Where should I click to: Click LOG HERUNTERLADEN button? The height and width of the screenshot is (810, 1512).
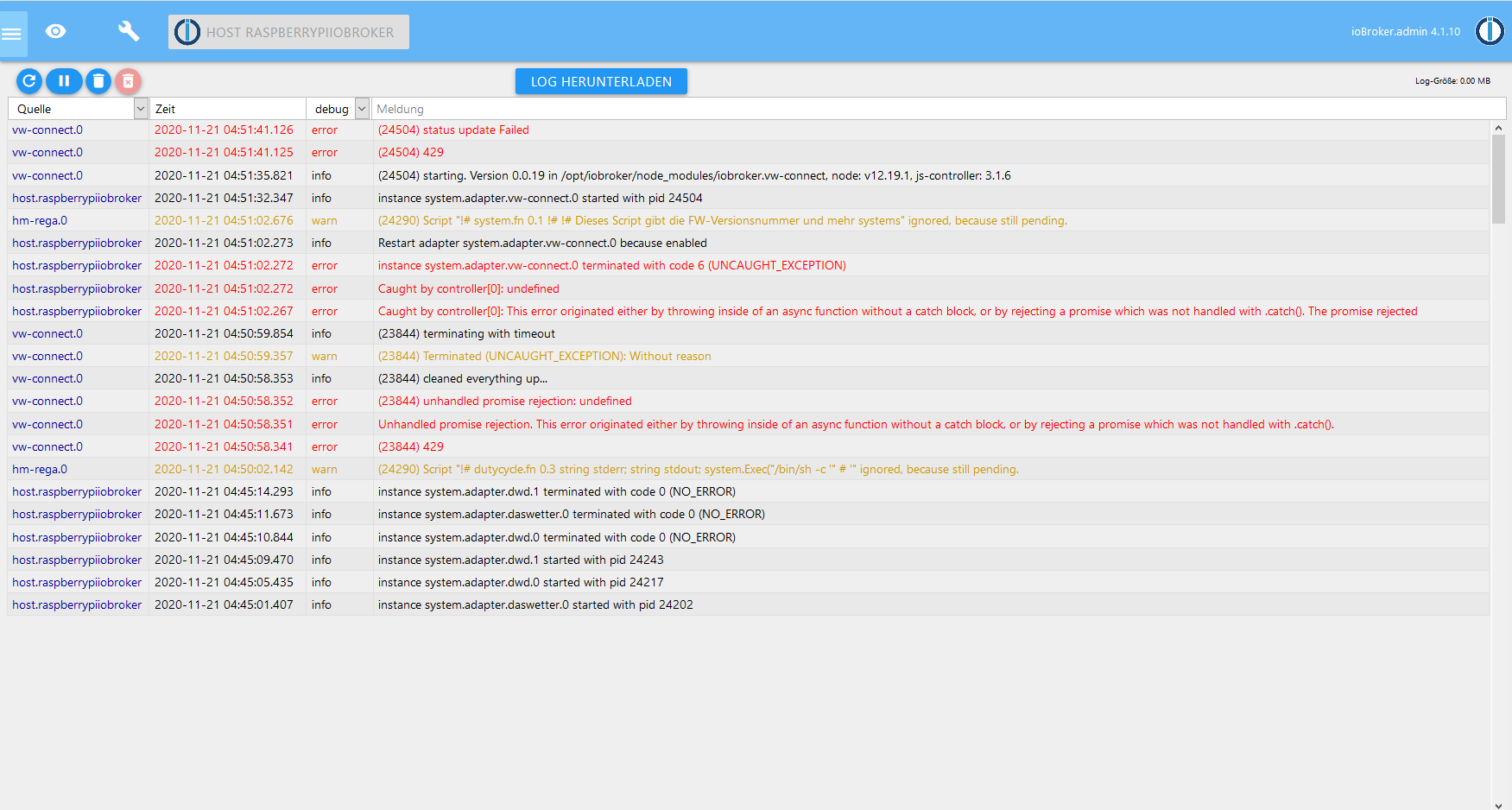[601, 81]
